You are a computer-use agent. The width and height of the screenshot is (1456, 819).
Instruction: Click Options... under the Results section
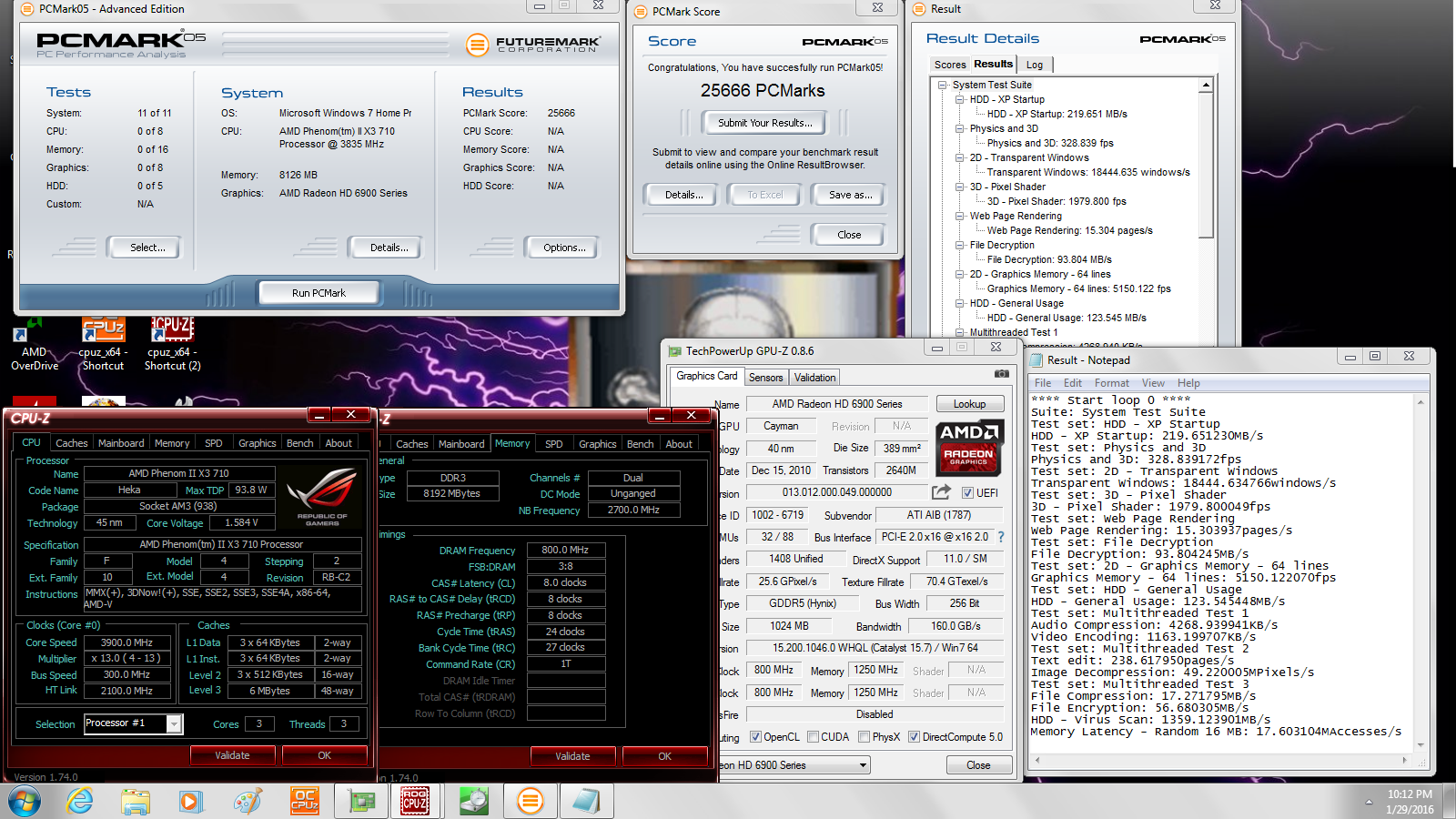[564, 248]
